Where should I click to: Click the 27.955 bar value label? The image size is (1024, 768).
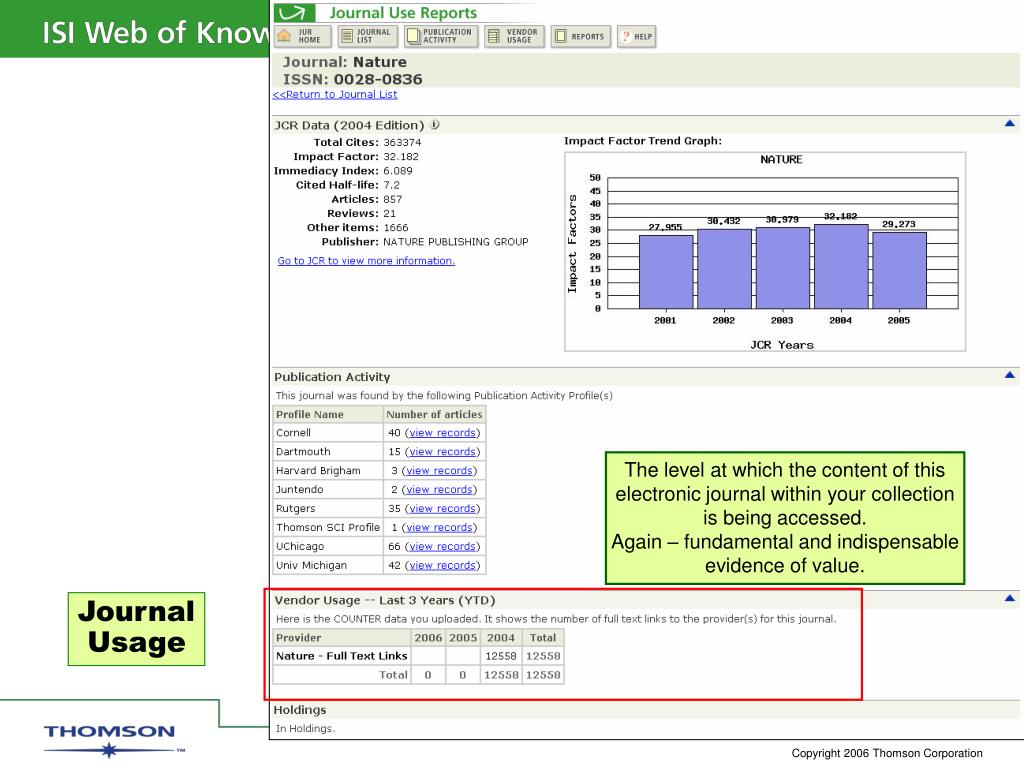coord(665,227)
